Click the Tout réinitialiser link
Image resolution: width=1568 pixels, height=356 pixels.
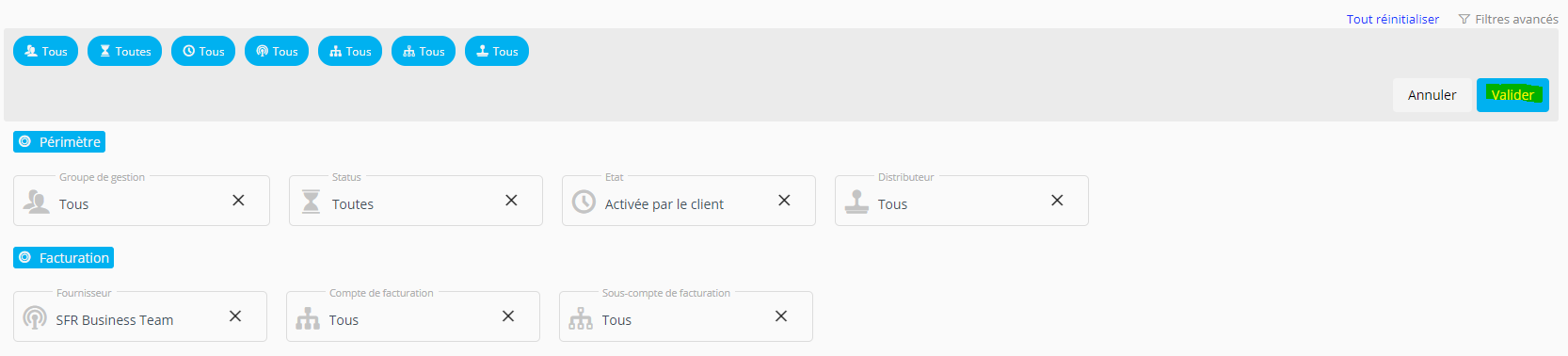click(1392, 19)
